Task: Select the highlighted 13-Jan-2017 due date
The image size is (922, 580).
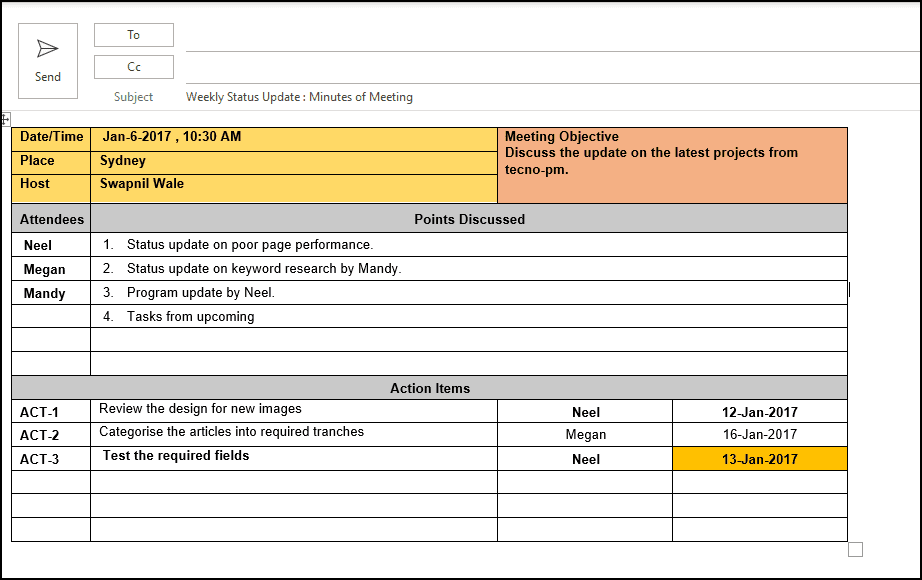Action: tap(759, 458)
